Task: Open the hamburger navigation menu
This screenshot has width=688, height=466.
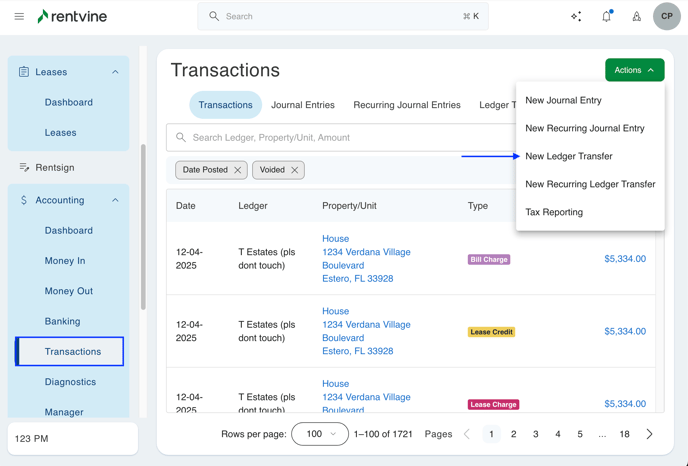Action: point(19,16)
